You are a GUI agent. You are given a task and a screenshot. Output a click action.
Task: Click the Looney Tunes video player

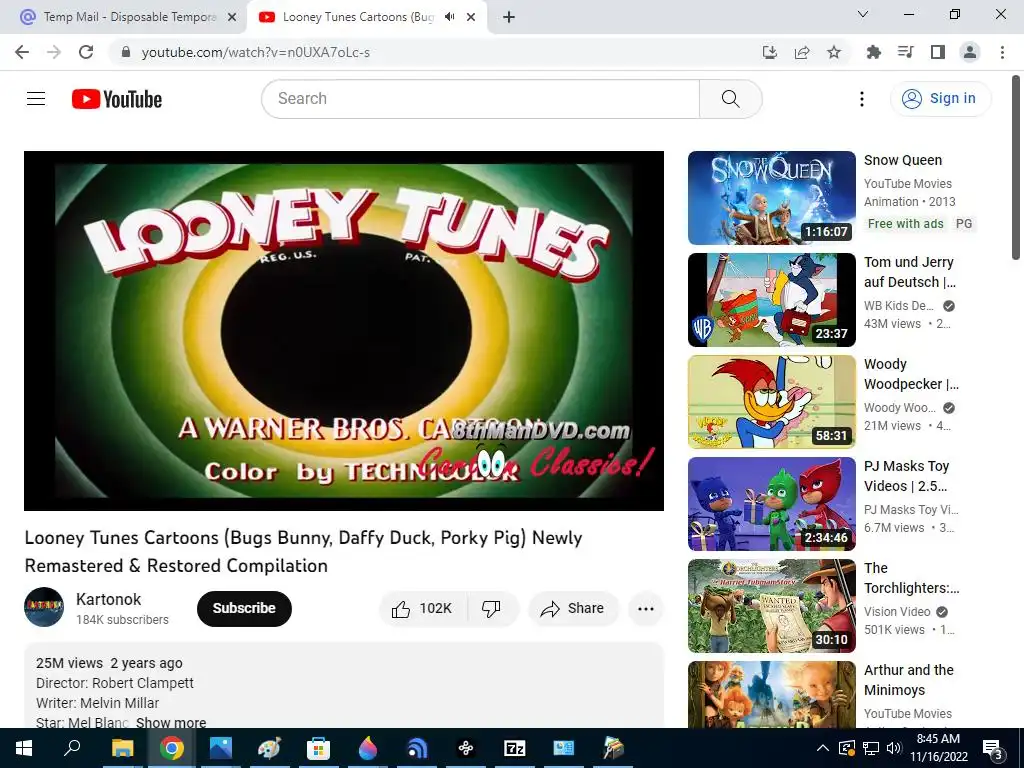tap(344, 330)
